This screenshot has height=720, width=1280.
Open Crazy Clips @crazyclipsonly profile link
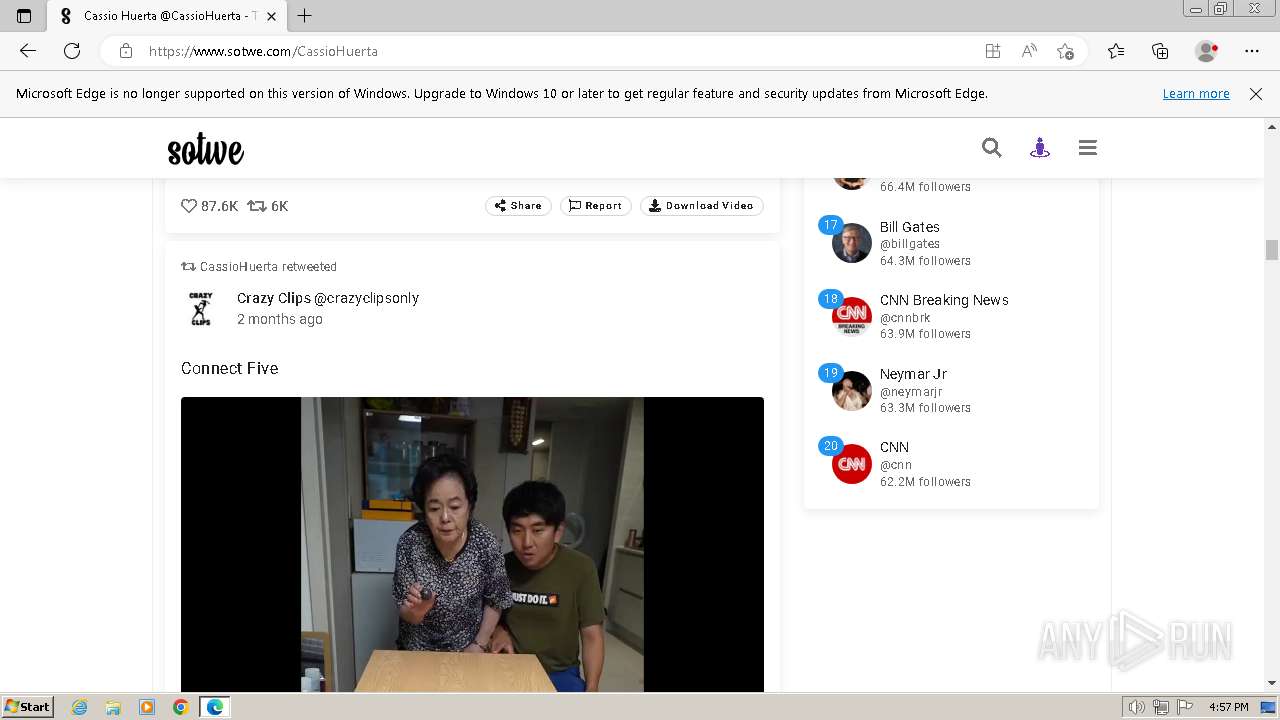[x=328, y=298]
